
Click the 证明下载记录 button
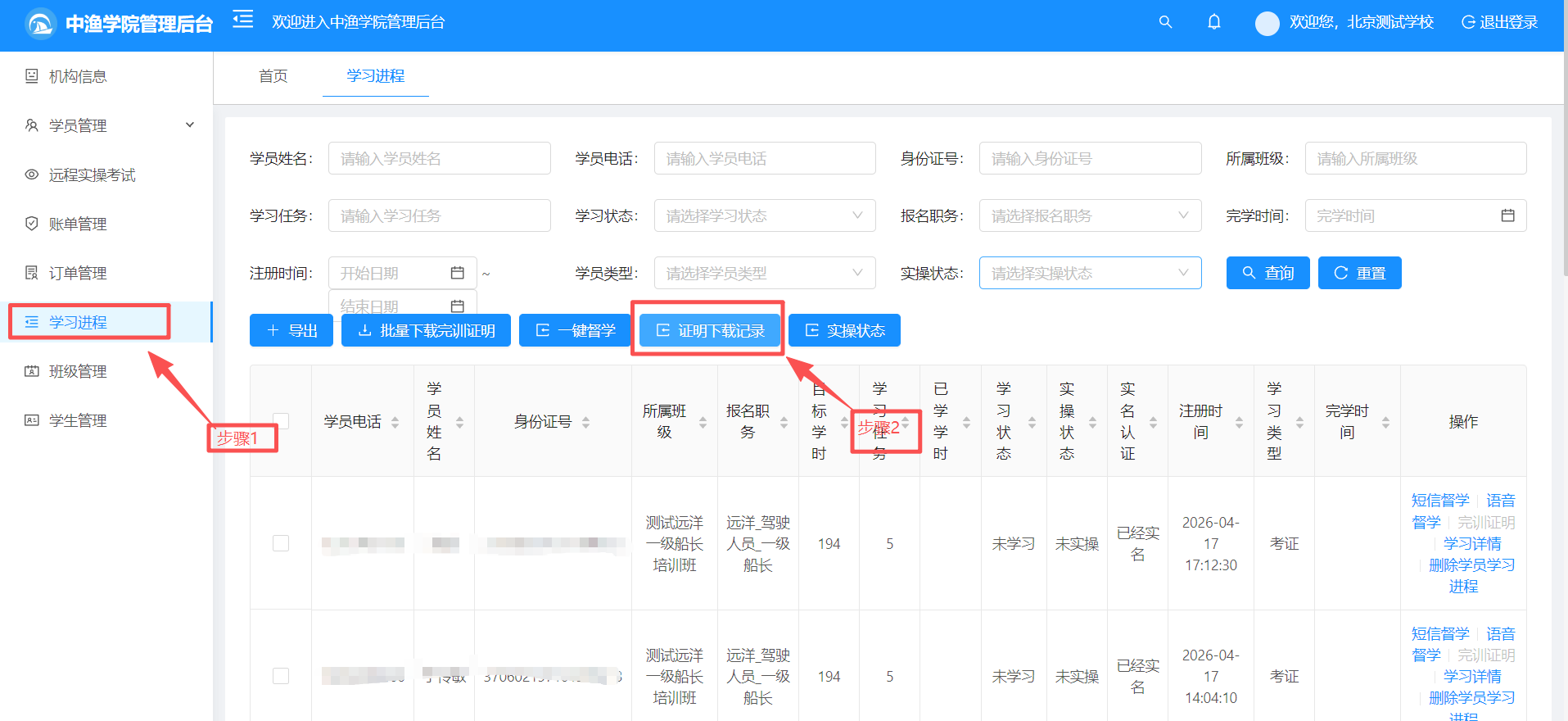(x=709, y=330)
